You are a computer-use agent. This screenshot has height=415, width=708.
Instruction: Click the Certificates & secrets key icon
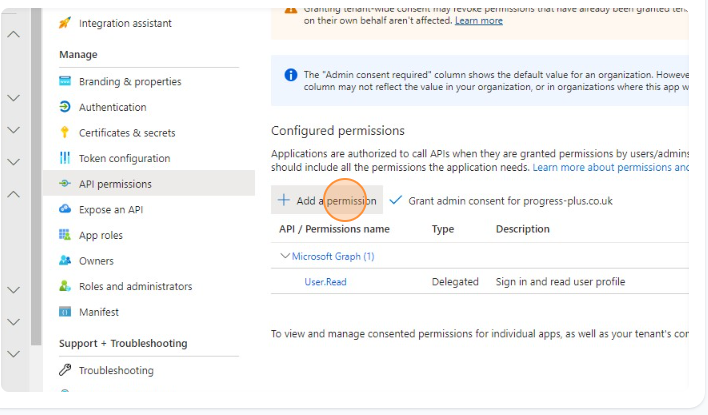point(65,133)
